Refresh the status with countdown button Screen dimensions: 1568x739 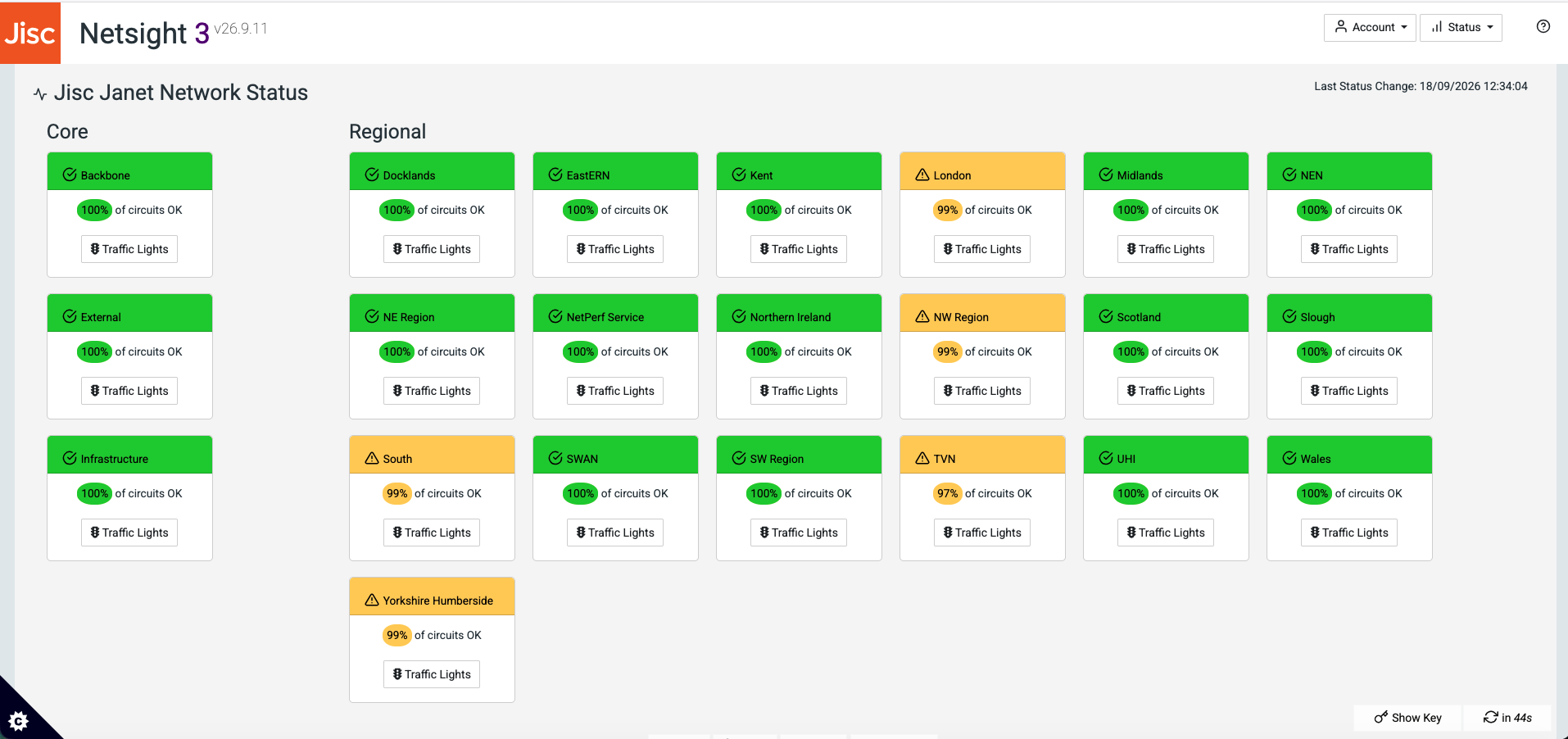point(1507,718)
